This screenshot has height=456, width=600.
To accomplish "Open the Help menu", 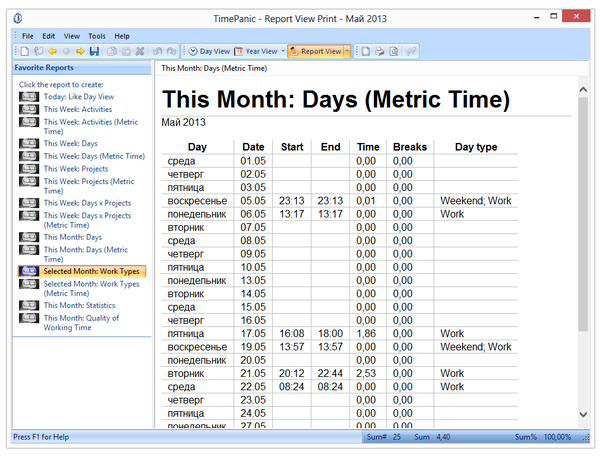I will click(x=122, y=36).
